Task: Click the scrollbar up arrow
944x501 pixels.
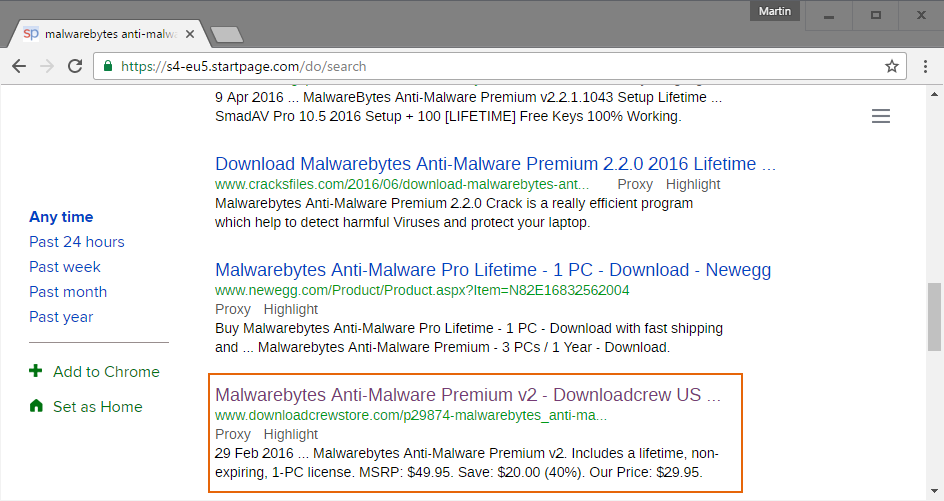Action: (934, 95)
